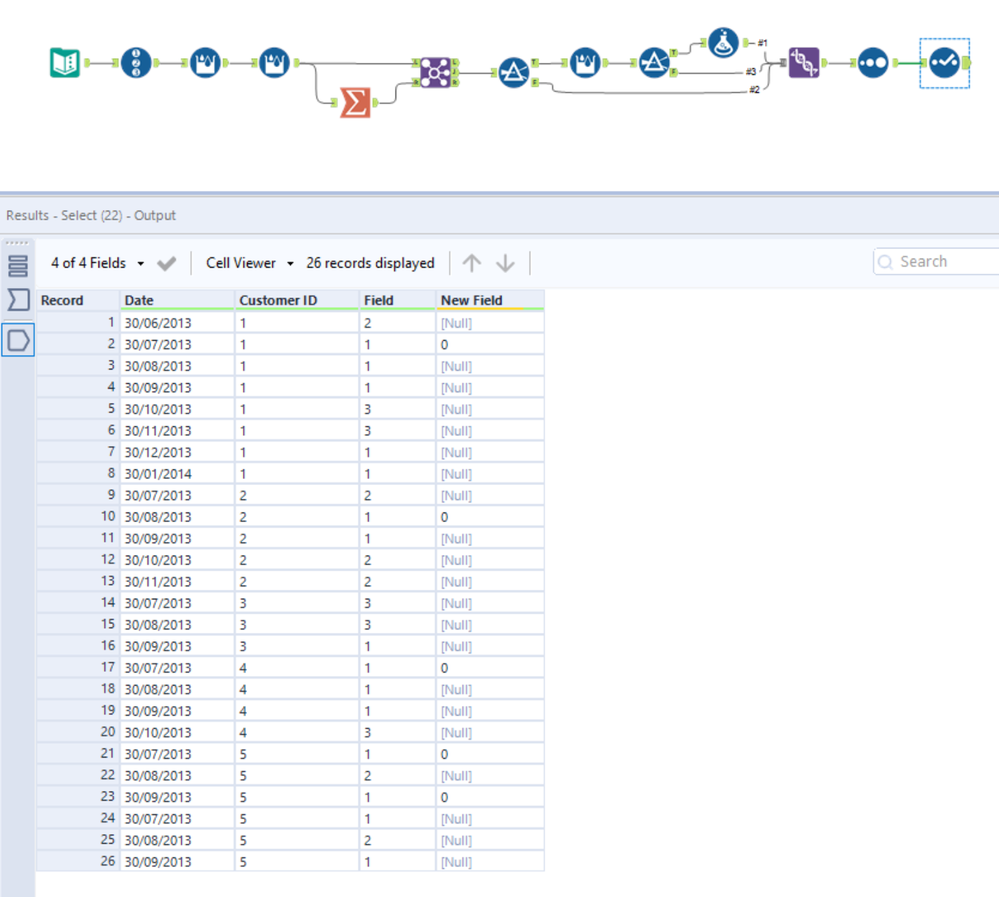Select date 30/09/2013 in record 16
This screenshot has height=897, width=999.
pos(177,647)
